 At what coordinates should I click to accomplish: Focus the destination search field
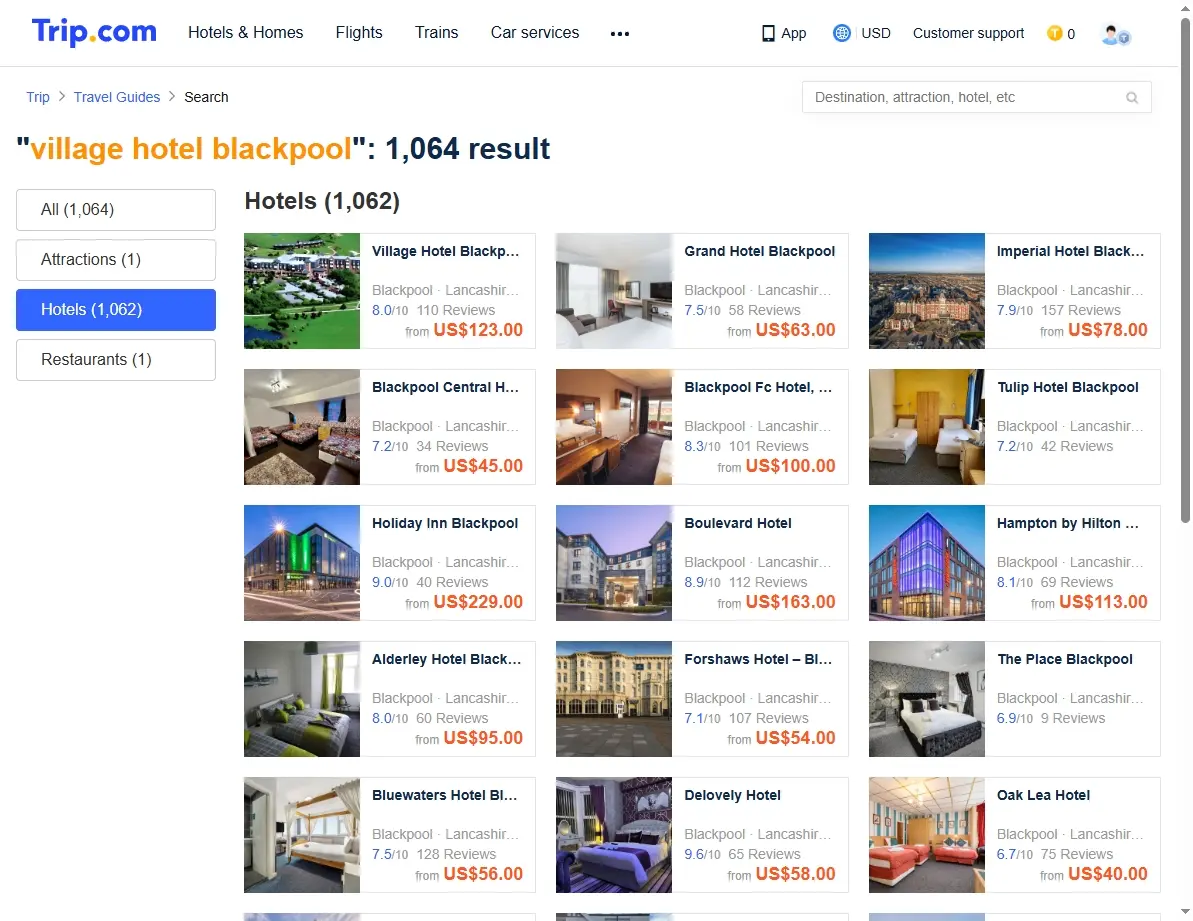point(976,97)
